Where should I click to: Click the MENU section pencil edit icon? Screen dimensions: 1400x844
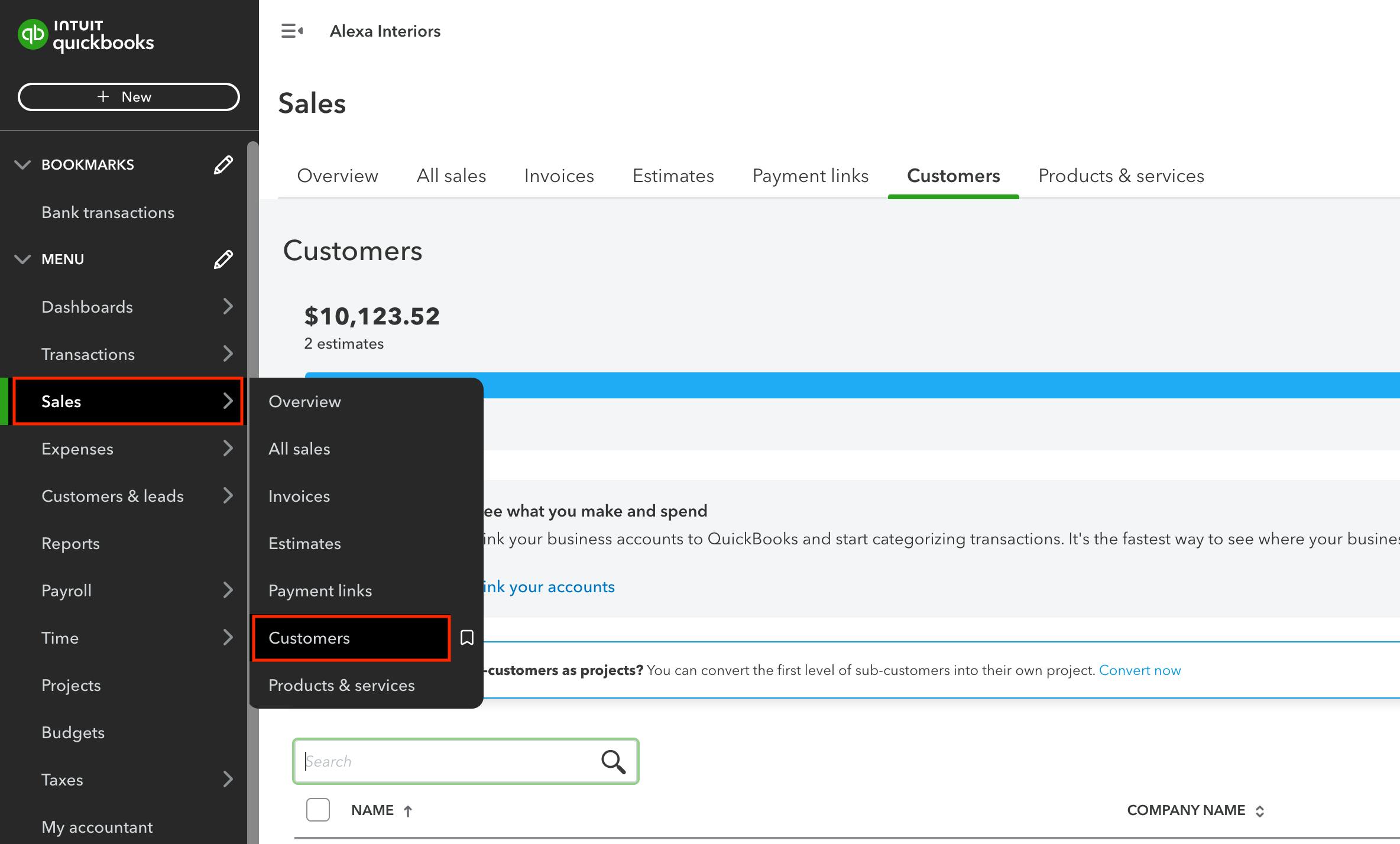tap(223, 259)
